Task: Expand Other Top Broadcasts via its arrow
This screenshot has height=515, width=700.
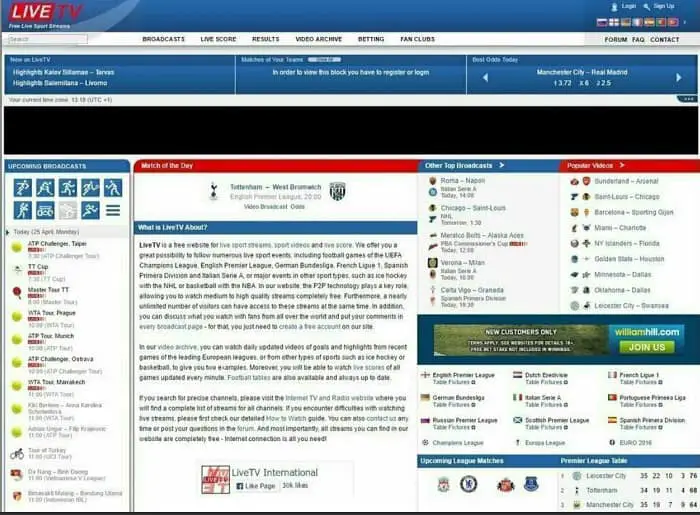Action: [x=502, y=165]
